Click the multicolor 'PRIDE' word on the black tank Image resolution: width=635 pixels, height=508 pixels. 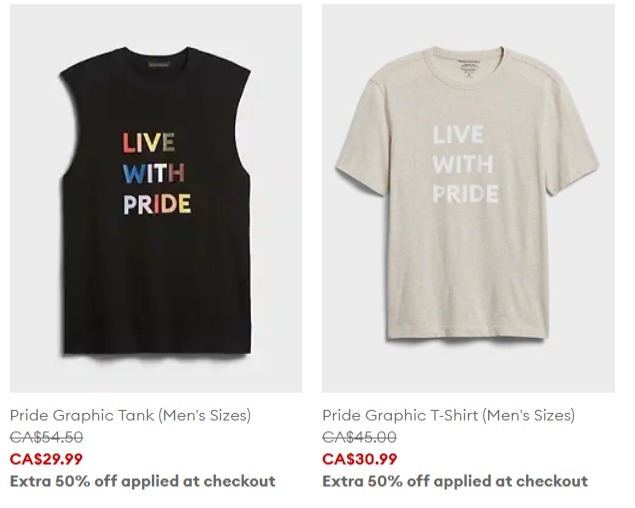pyautogui.click(x=157, y=204)
